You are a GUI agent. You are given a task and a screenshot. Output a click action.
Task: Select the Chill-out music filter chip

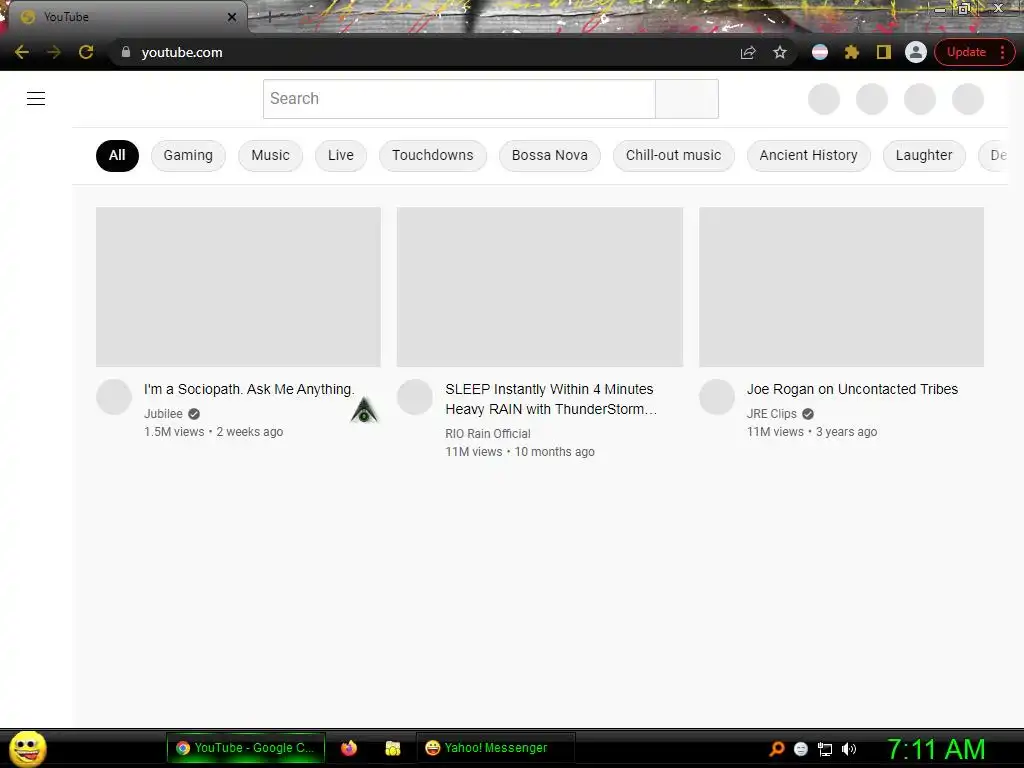(673, 155)
